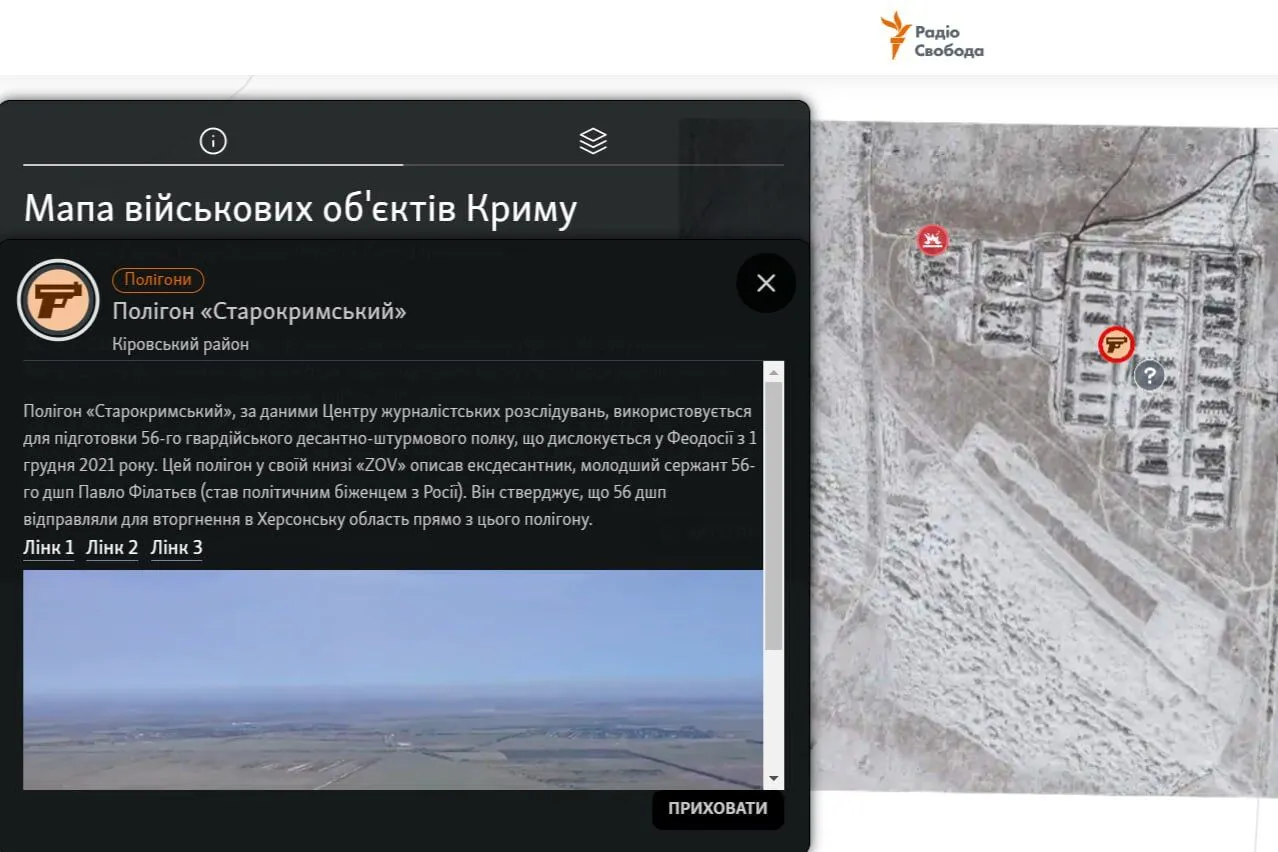The height and width of the screenshot is (852, 1278).
Task: Click the orange pistol marker on map
Action: pyautogui.click(x=1115, y=344)
